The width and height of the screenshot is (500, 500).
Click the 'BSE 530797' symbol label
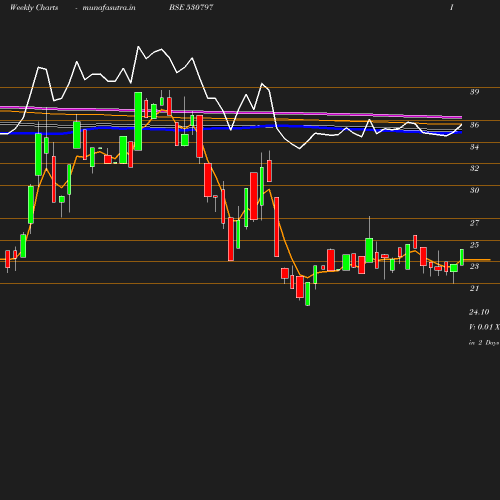click(x=191, y=7)
